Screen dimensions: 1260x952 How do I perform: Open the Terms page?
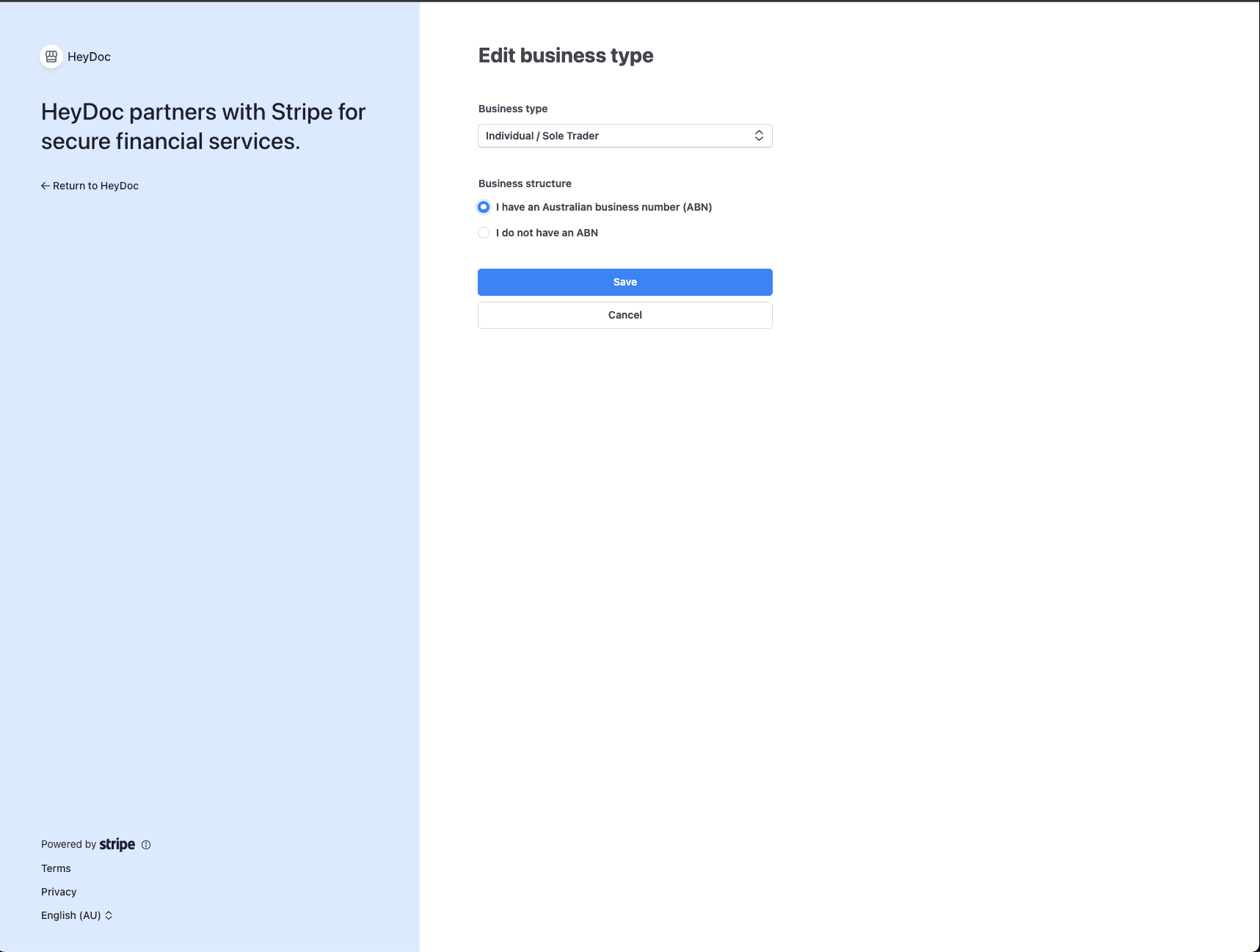click(x=56, y=868)
